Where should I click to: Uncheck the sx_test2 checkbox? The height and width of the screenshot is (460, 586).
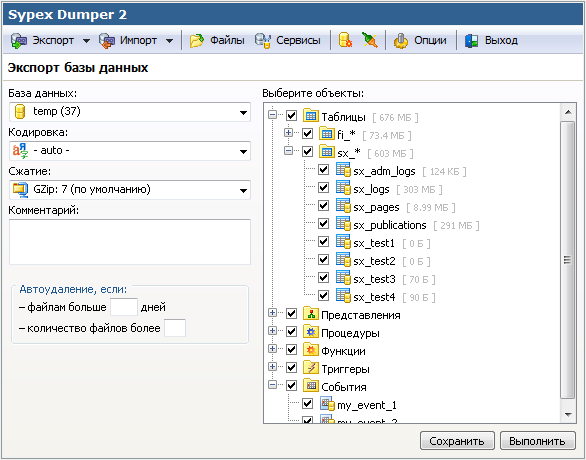[324, 259]
